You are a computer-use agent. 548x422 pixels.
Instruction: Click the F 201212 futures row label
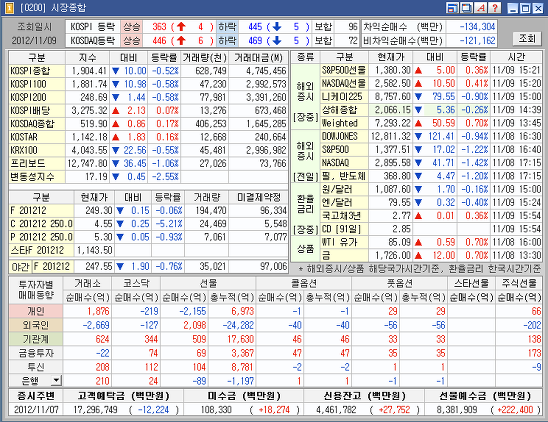pos(41,210)
